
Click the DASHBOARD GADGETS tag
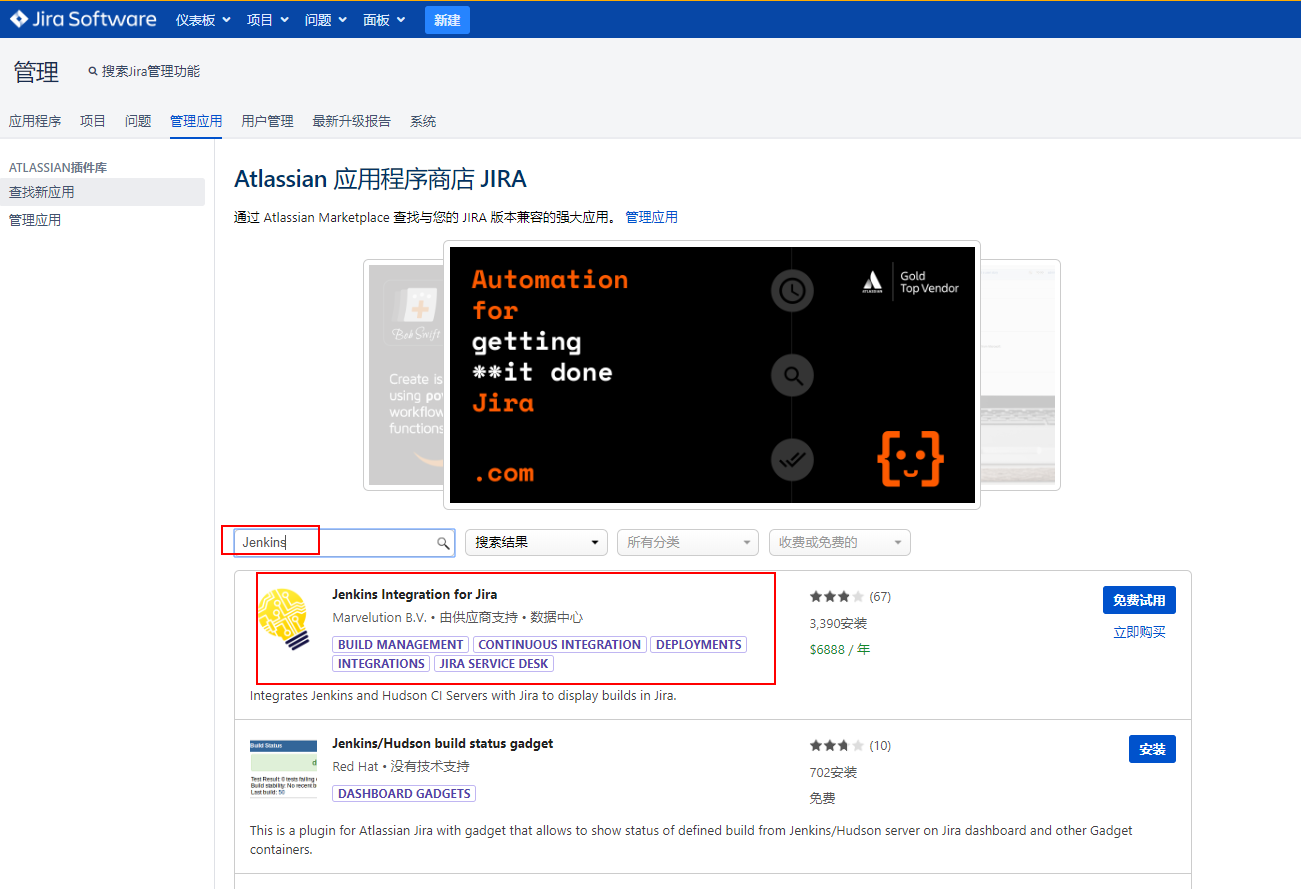[404, 794]
